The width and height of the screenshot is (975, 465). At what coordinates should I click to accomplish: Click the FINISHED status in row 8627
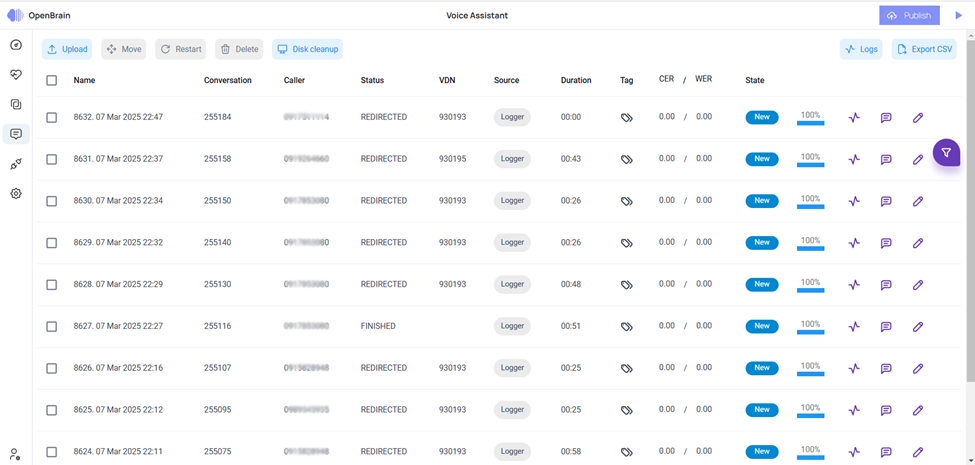point(378,326)
